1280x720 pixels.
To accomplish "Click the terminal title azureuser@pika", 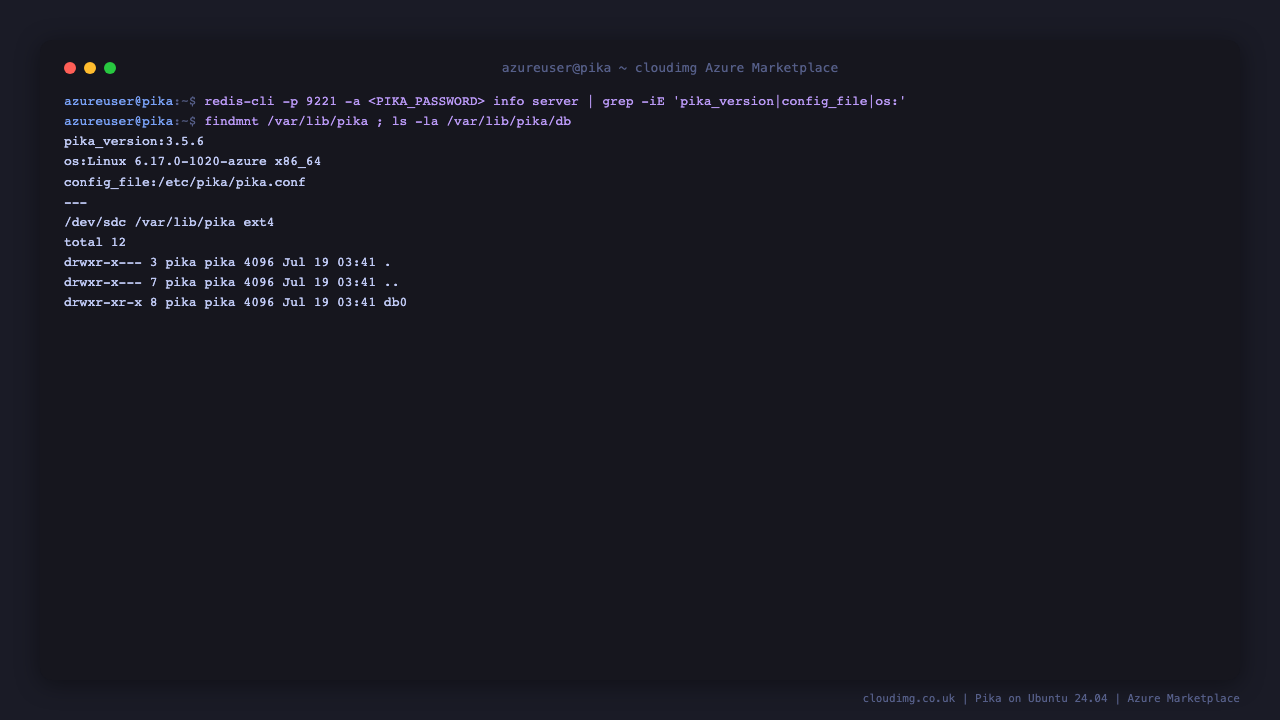I will coord(556,68).
